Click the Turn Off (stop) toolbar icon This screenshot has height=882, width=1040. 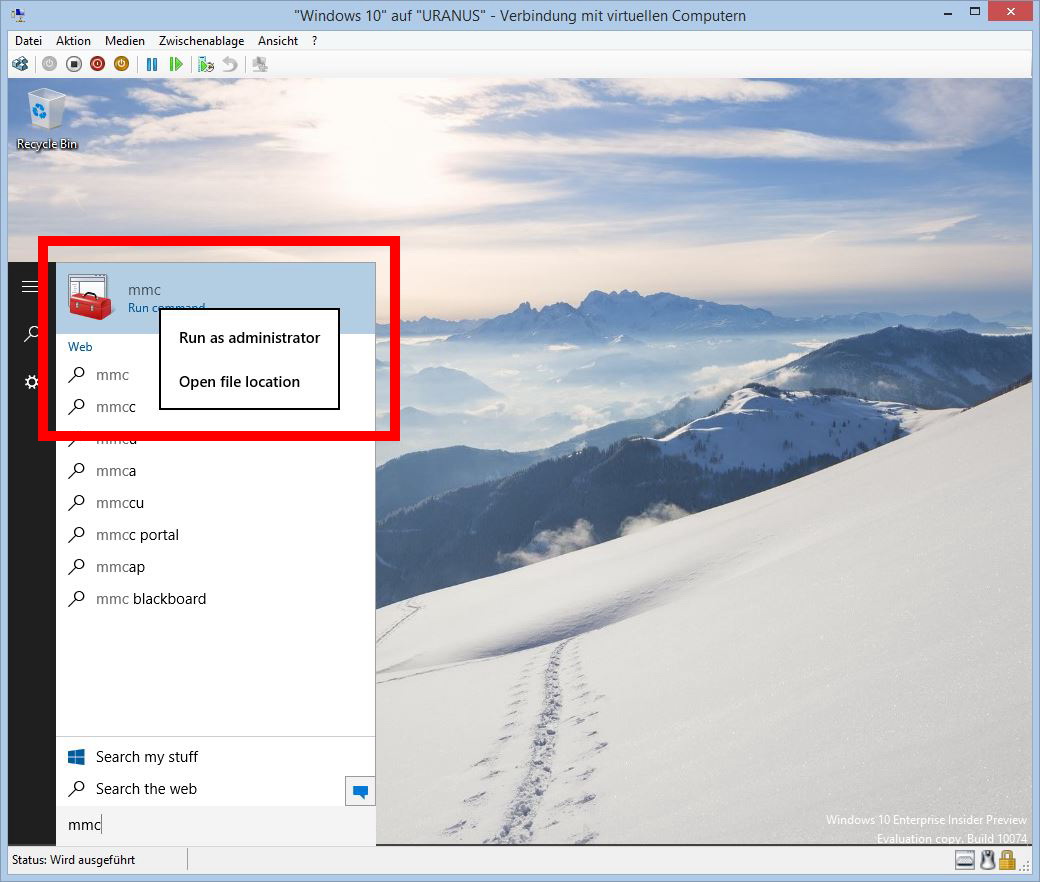pos(73,64)
